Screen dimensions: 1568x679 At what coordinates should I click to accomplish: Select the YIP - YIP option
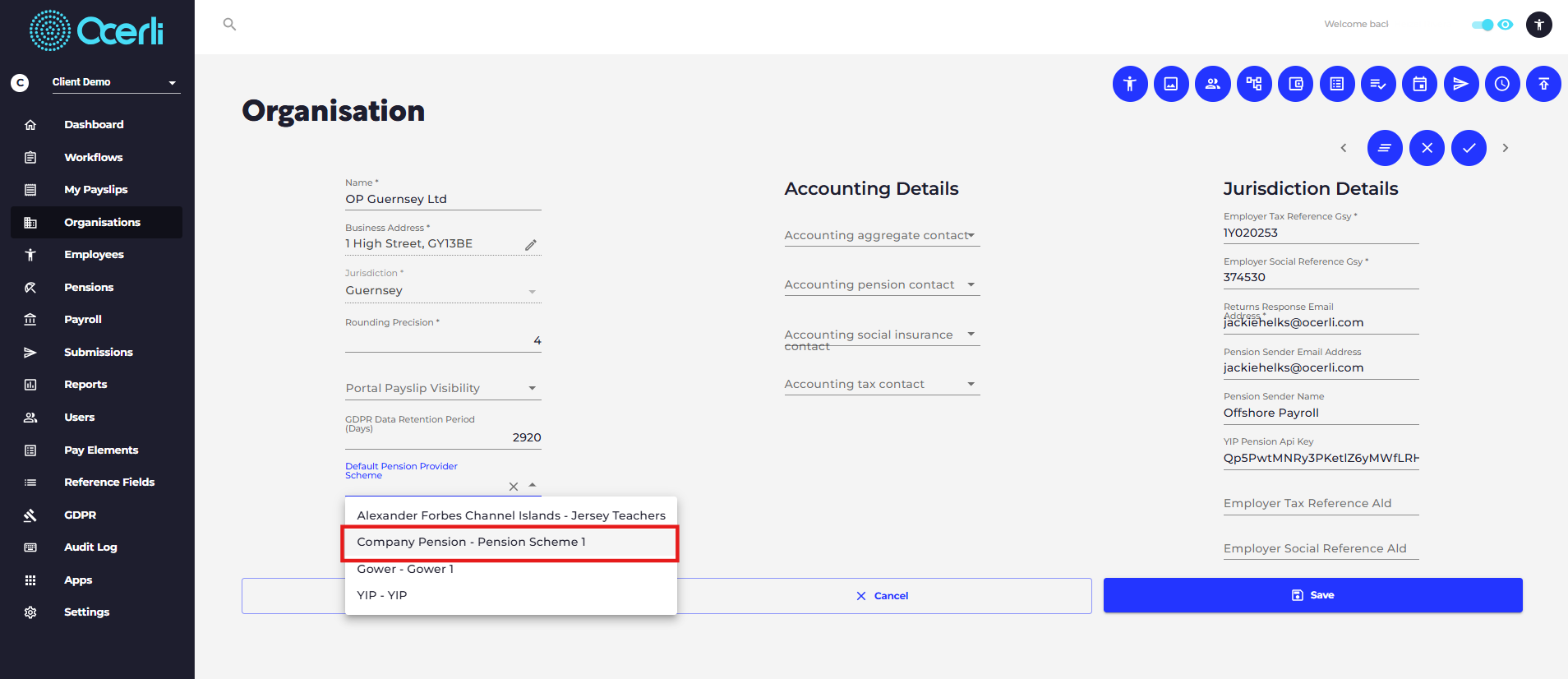[510, 595]
